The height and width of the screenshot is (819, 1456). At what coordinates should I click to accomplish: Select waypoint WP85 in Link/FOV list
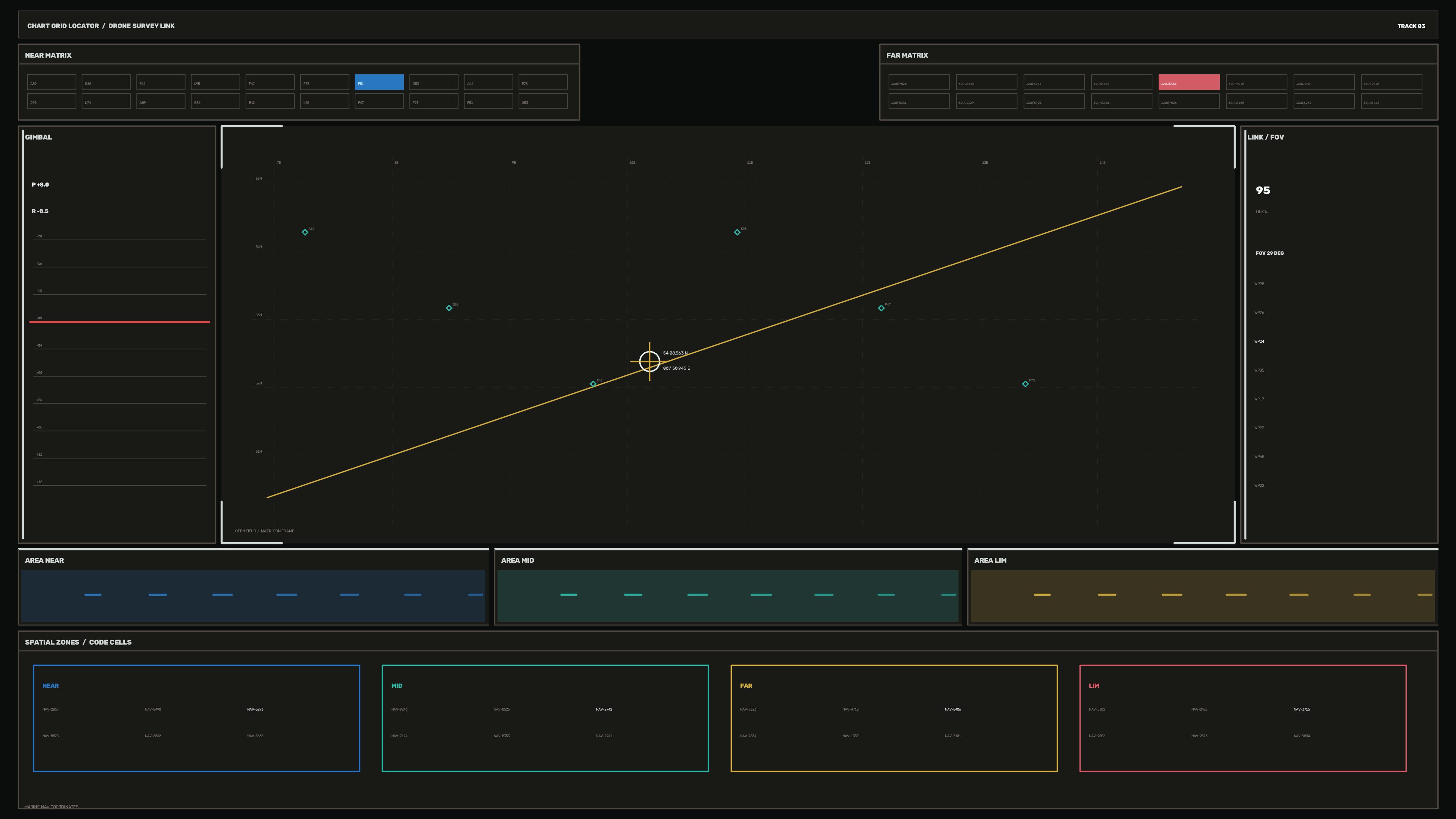[x=1259, y=370]
